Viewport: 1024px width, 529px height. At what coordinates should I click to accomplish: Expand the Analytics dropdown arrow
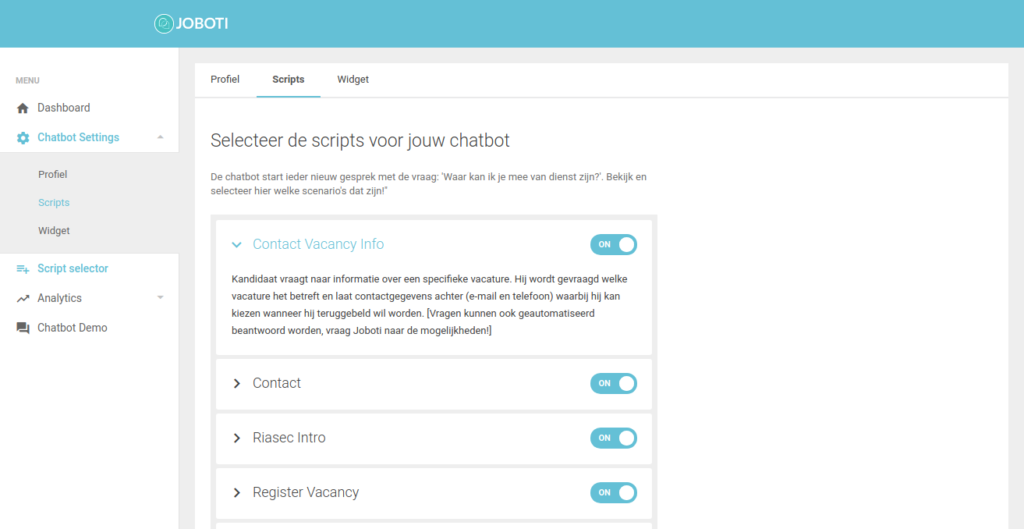(160, 298)
